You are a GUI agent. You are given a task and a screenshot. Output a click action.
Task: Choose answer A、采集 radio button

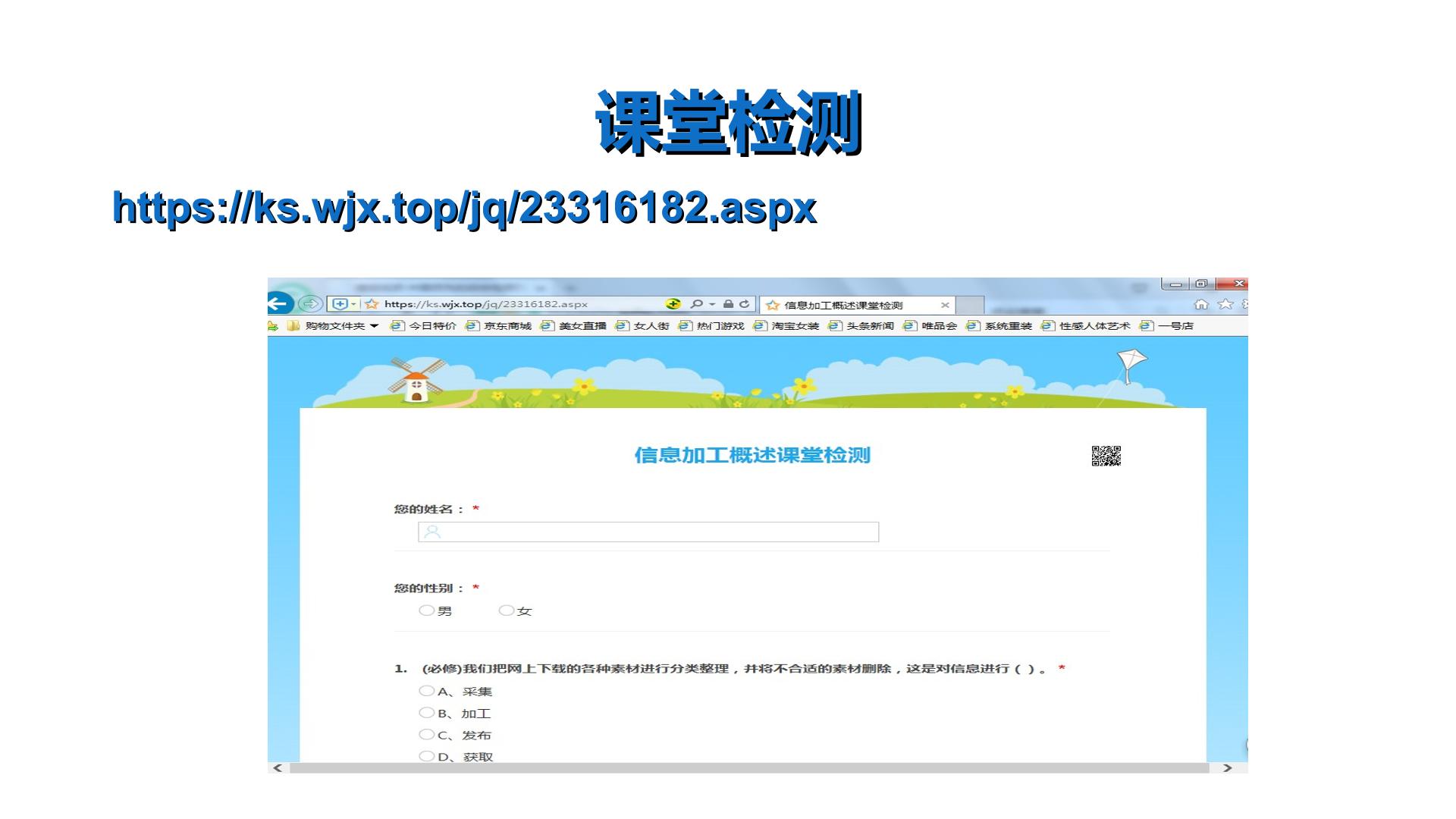(426, 691)
